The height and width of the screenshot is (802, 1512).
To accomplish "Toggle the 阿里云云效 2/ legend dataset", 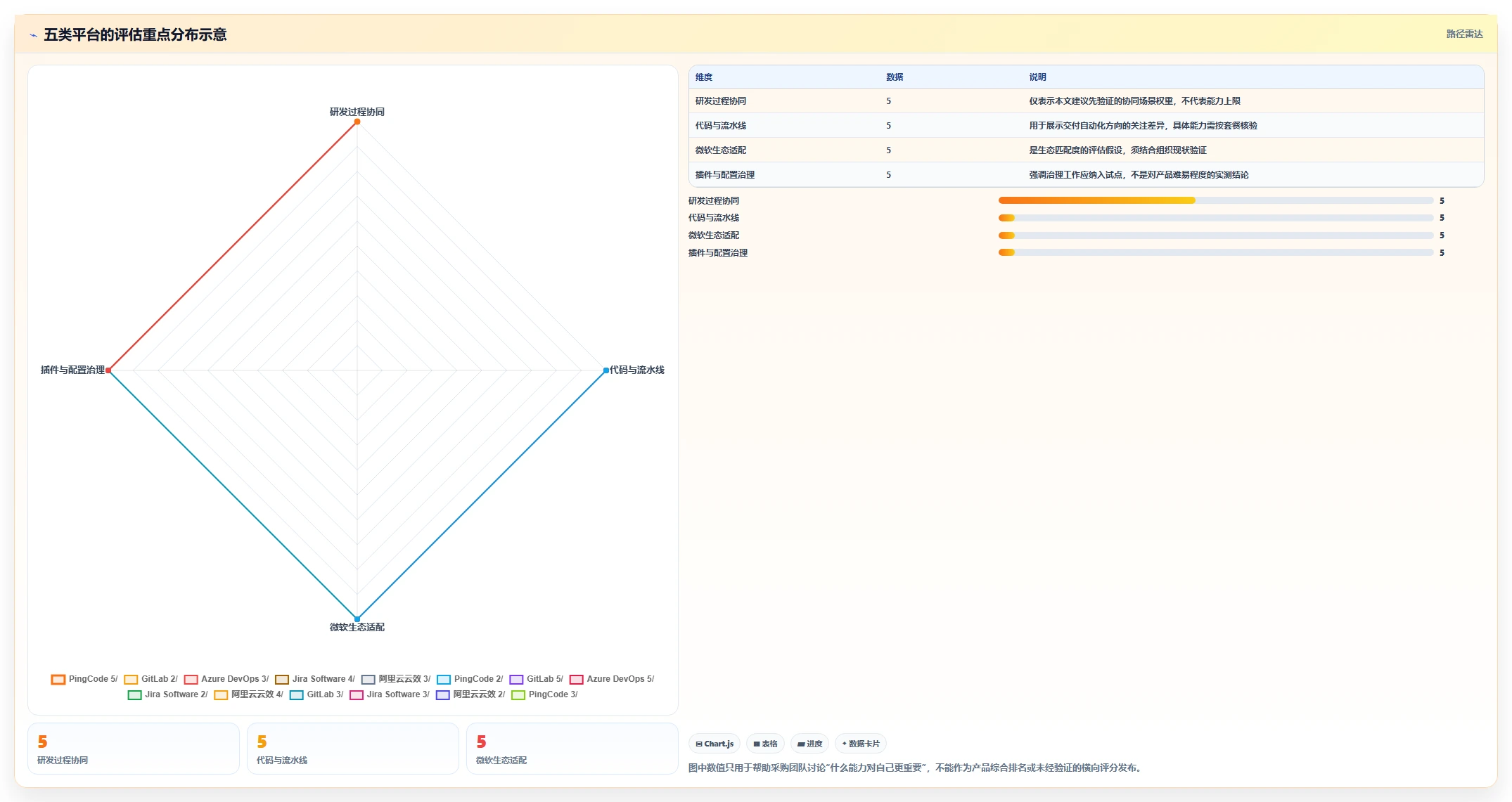I will (x=470, y=694).
